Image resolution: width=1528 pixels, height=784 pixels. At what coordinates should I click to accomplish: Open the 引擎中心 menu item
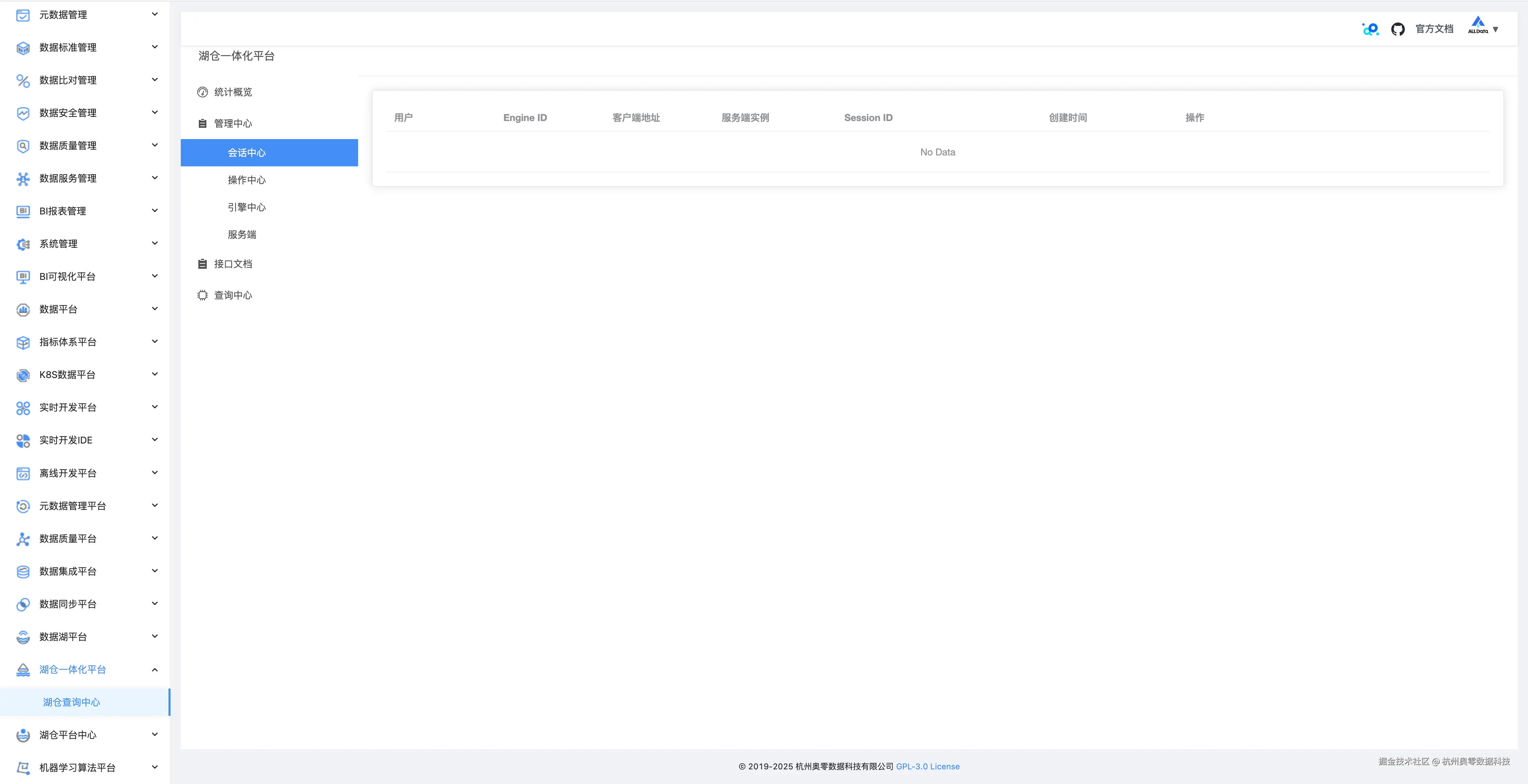point(247,208)
